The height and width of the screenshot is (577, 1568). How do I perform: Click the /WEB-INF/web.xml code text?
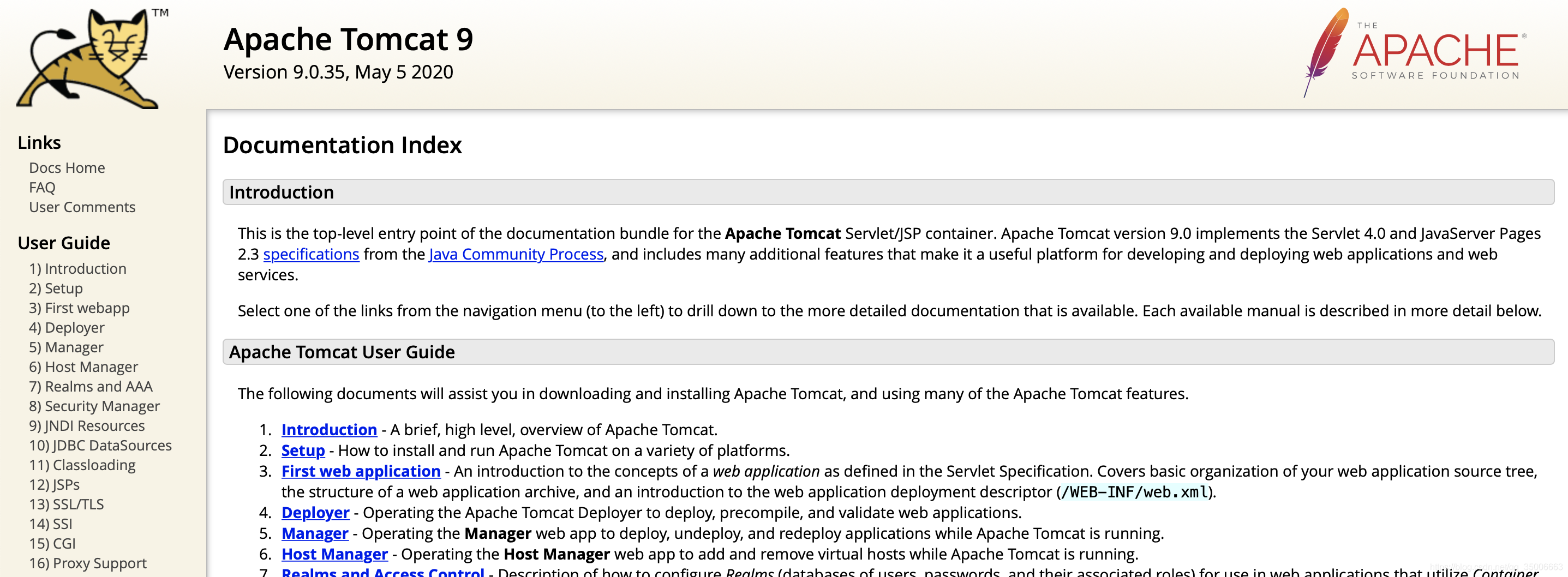[x=1134, y=492]
